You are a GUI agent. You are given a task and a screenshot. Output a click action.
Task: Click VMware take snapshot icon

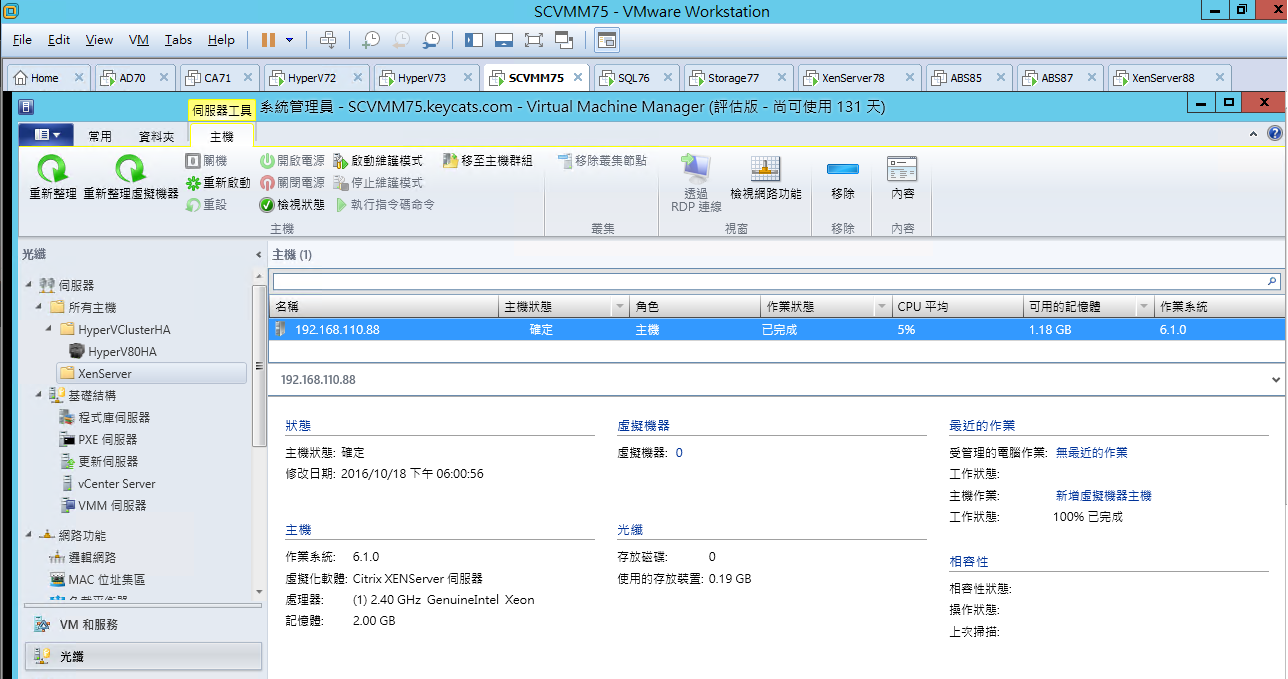tap(371, 40)
